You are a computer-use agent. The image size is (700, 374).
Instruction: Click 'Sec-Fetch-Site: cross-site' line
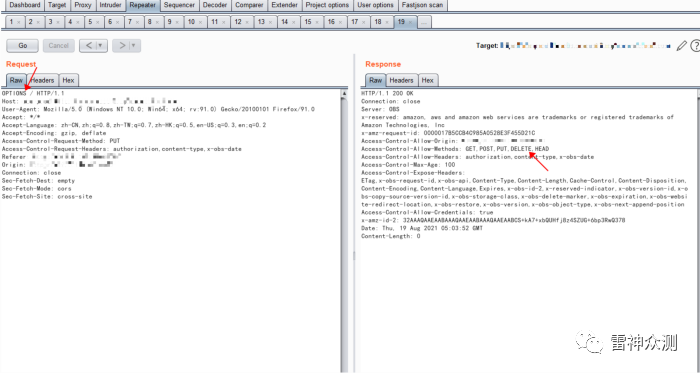[x=47, y=197]
